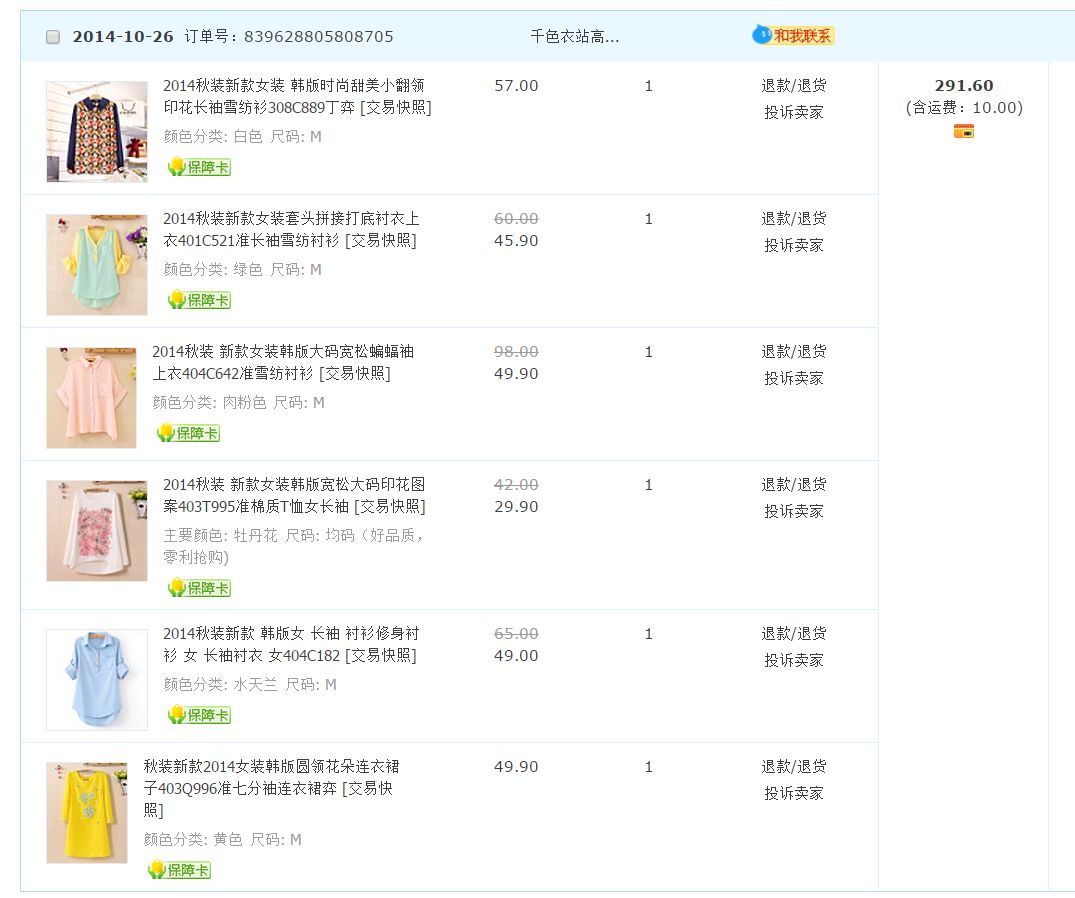Click the 和我联系 Wangwang chat icon
The image size is (1075, 898).
(792, 36)
